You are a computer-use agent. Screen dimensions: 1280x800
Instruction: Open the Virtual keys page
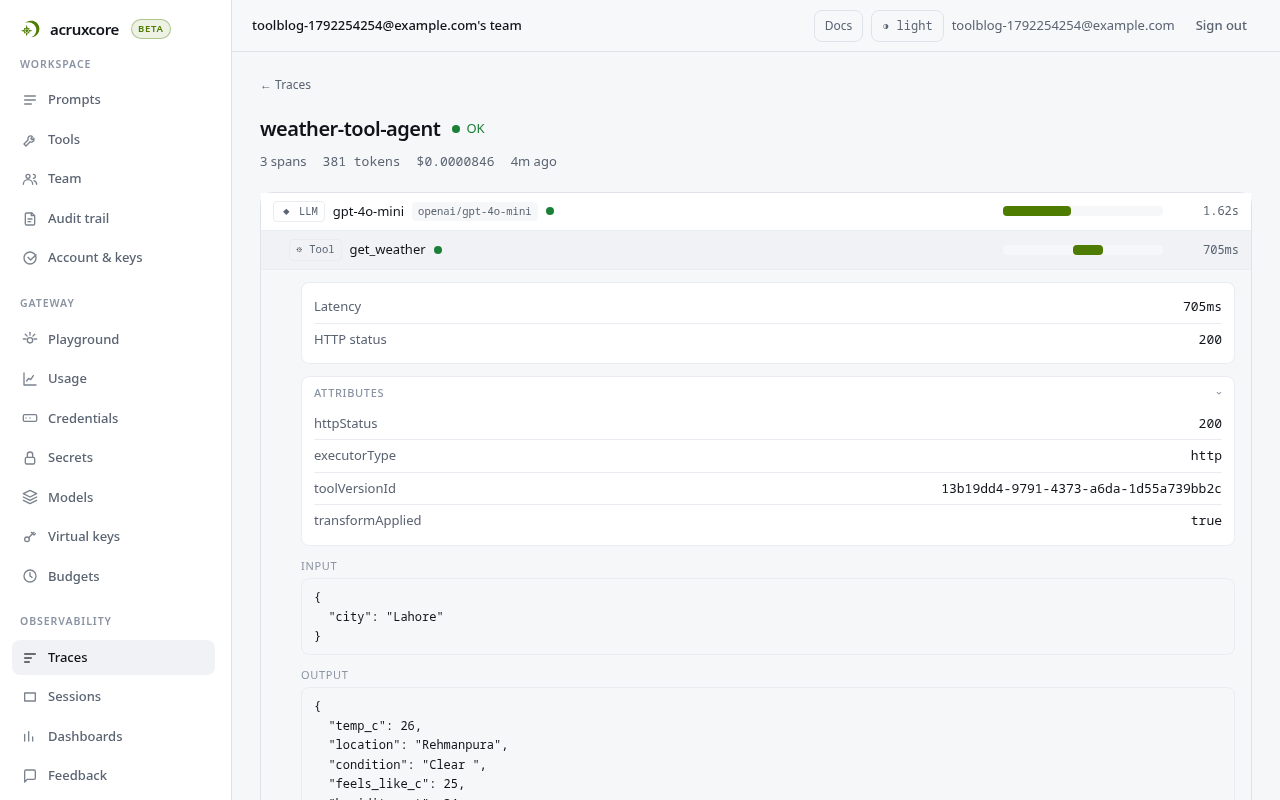(x=113, y=537)
